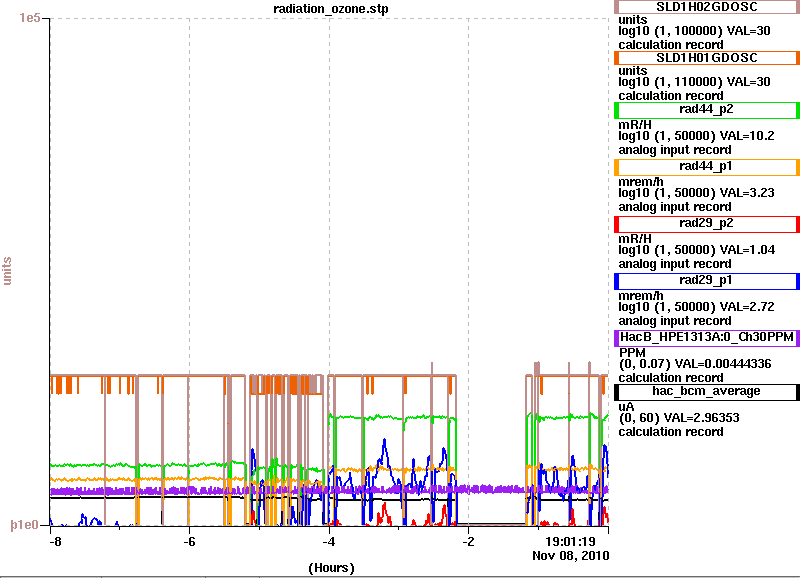Click the (Hours) x-axis label
The image size is (800, 578).
pyautogui.click(x=331, y=568)
